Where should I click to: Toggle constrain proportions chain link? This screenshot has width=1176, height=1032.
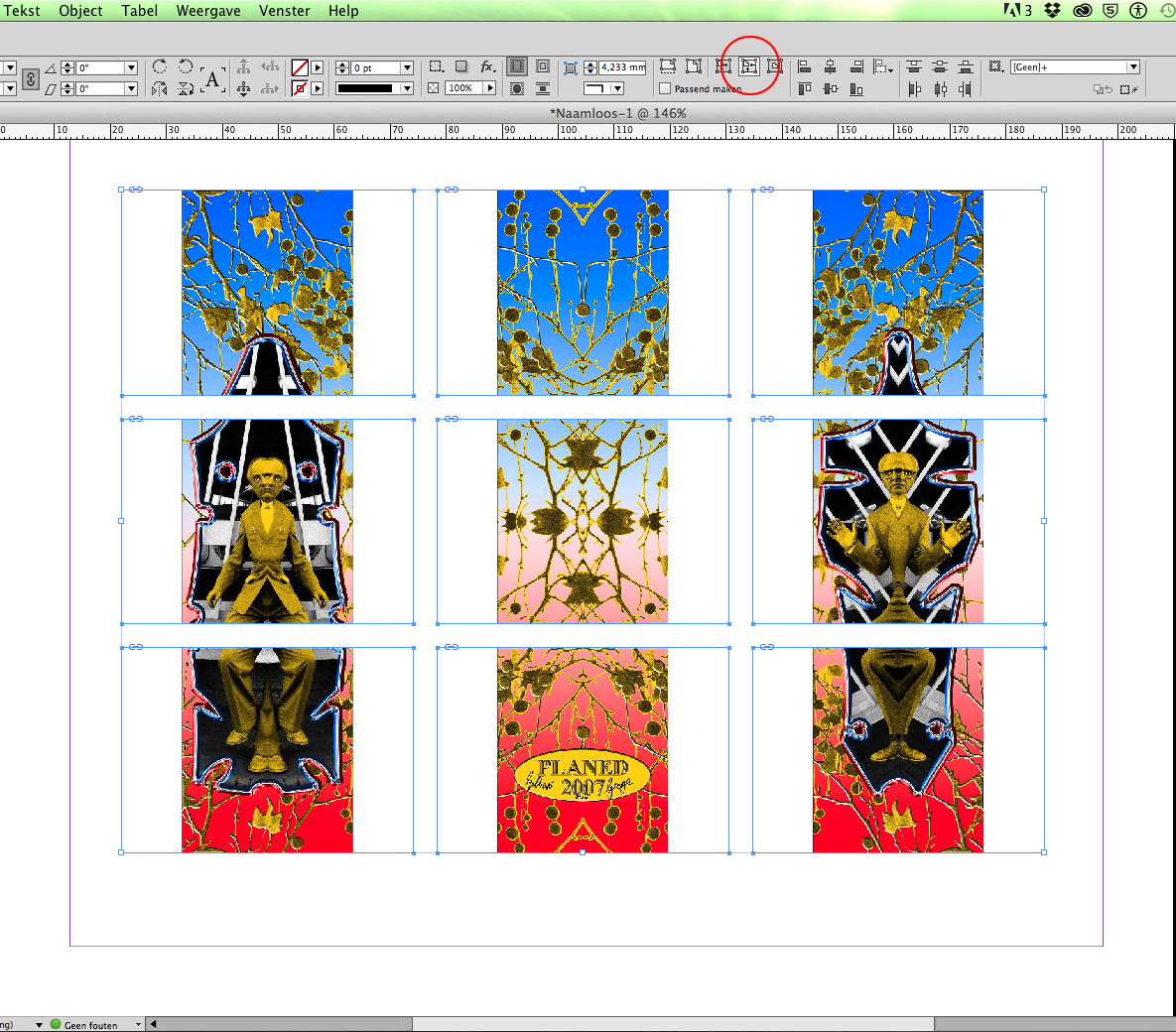(30, 78)
